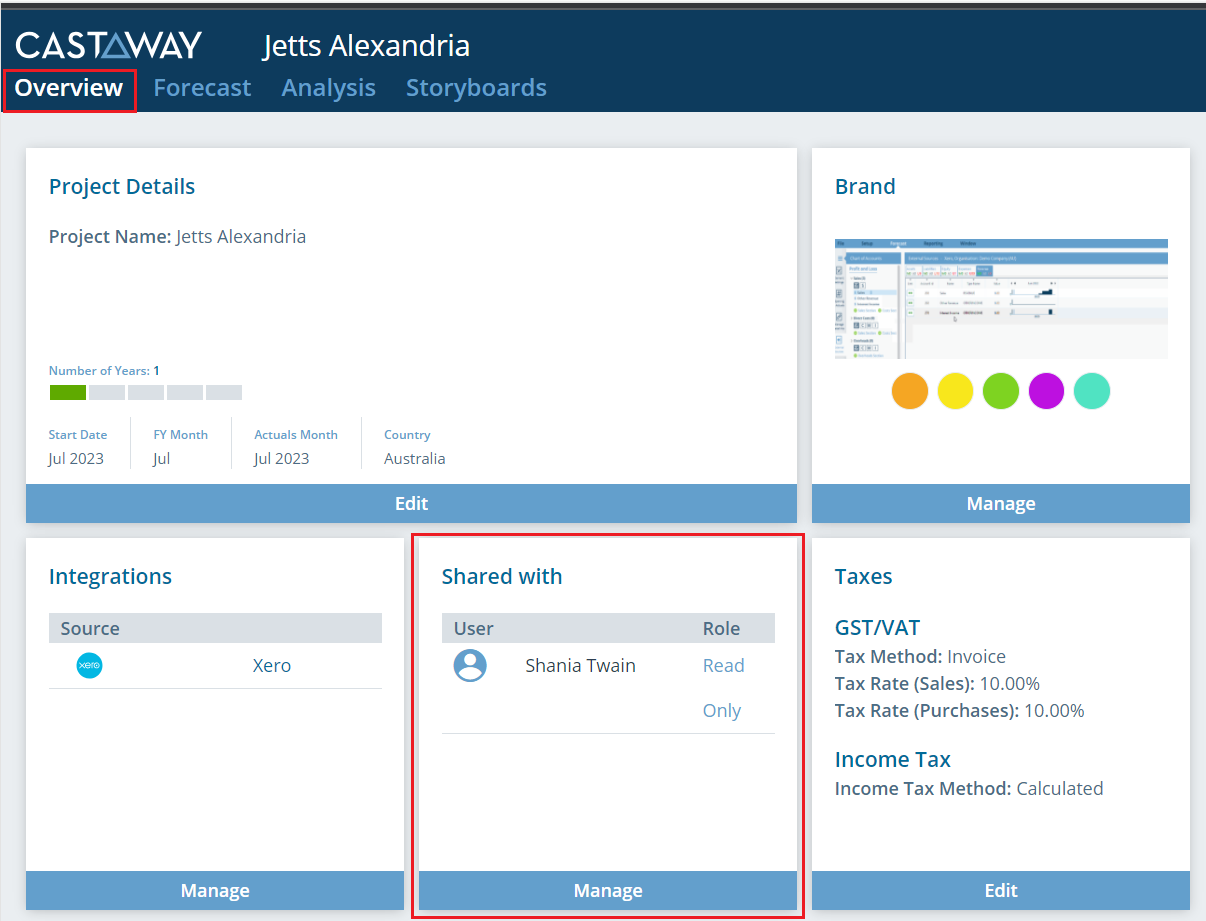Click the User column header
1206x921 pixels.
pyautogui.click(x=474, y=628)
